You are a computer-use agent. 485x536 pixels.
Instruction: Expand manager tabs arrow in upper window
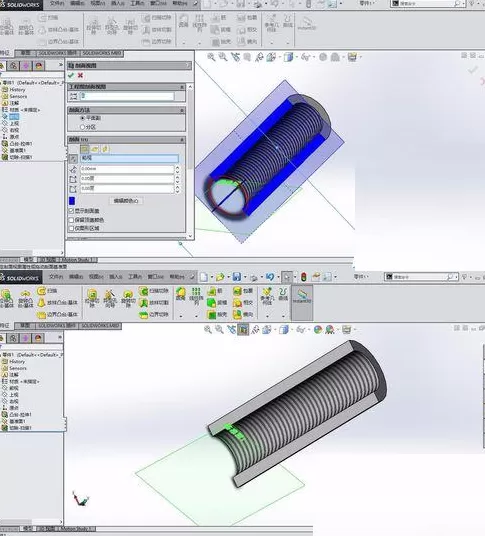[x=60, y=65]
